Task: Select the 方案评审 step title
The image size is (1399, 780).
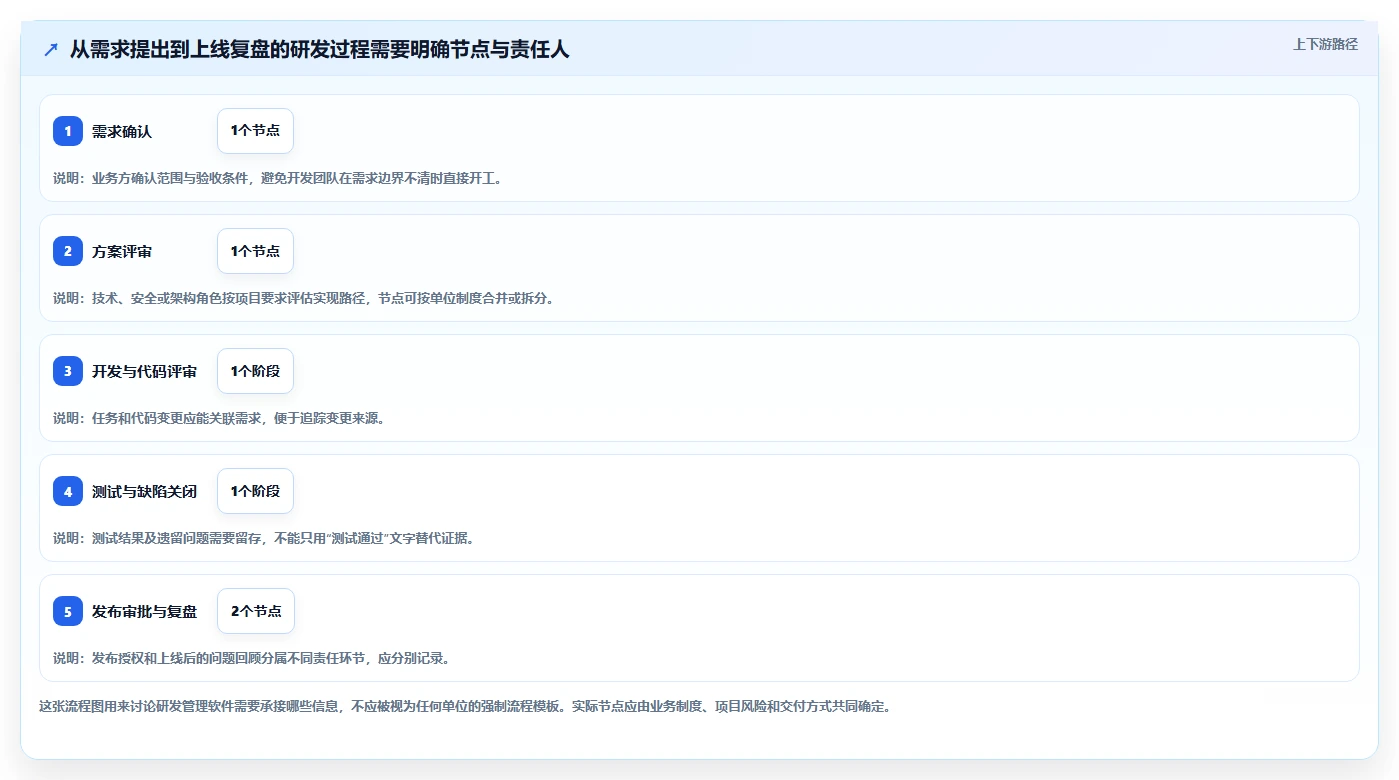Action: click(x=122, y=251)
